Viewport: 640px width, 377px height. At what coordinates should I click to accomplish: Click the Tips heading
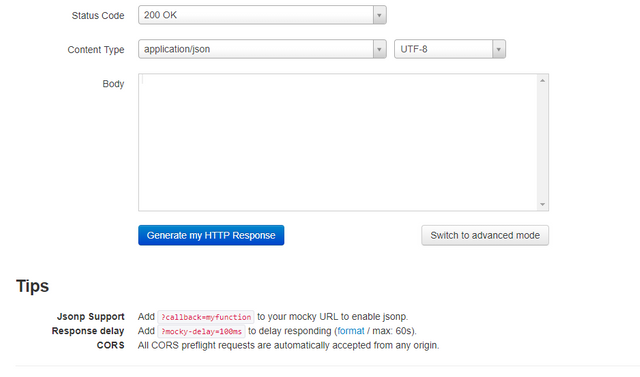tap(33, 286)
